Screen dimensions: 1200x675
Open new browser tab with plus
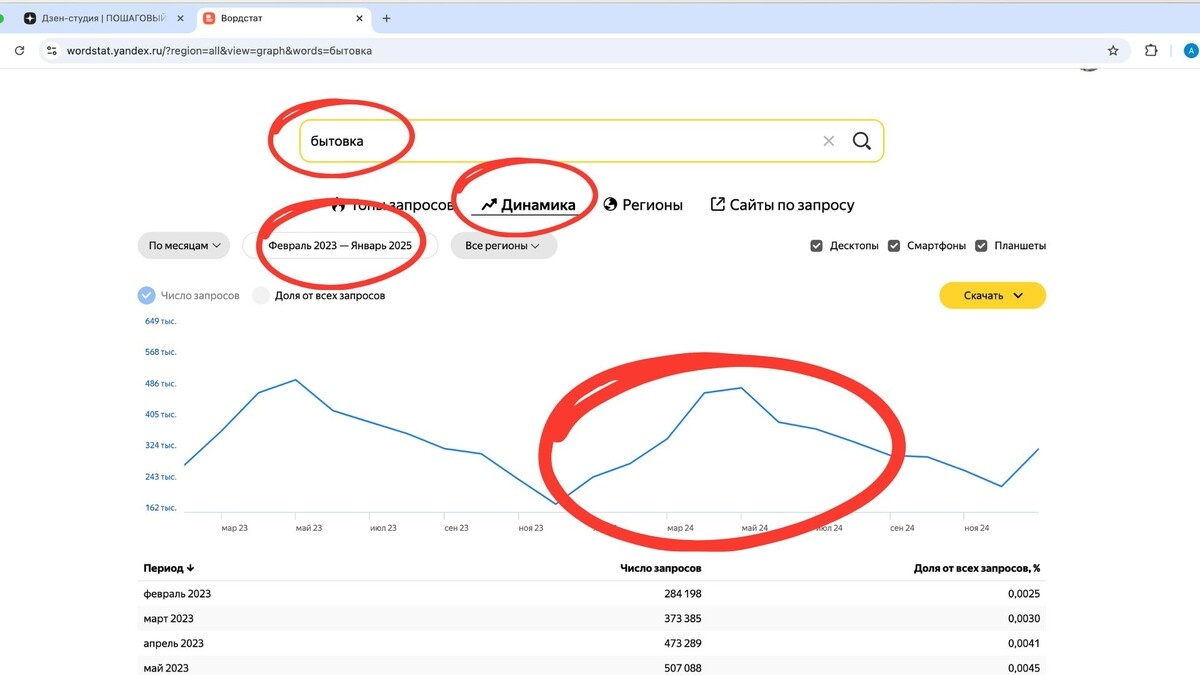387,18
